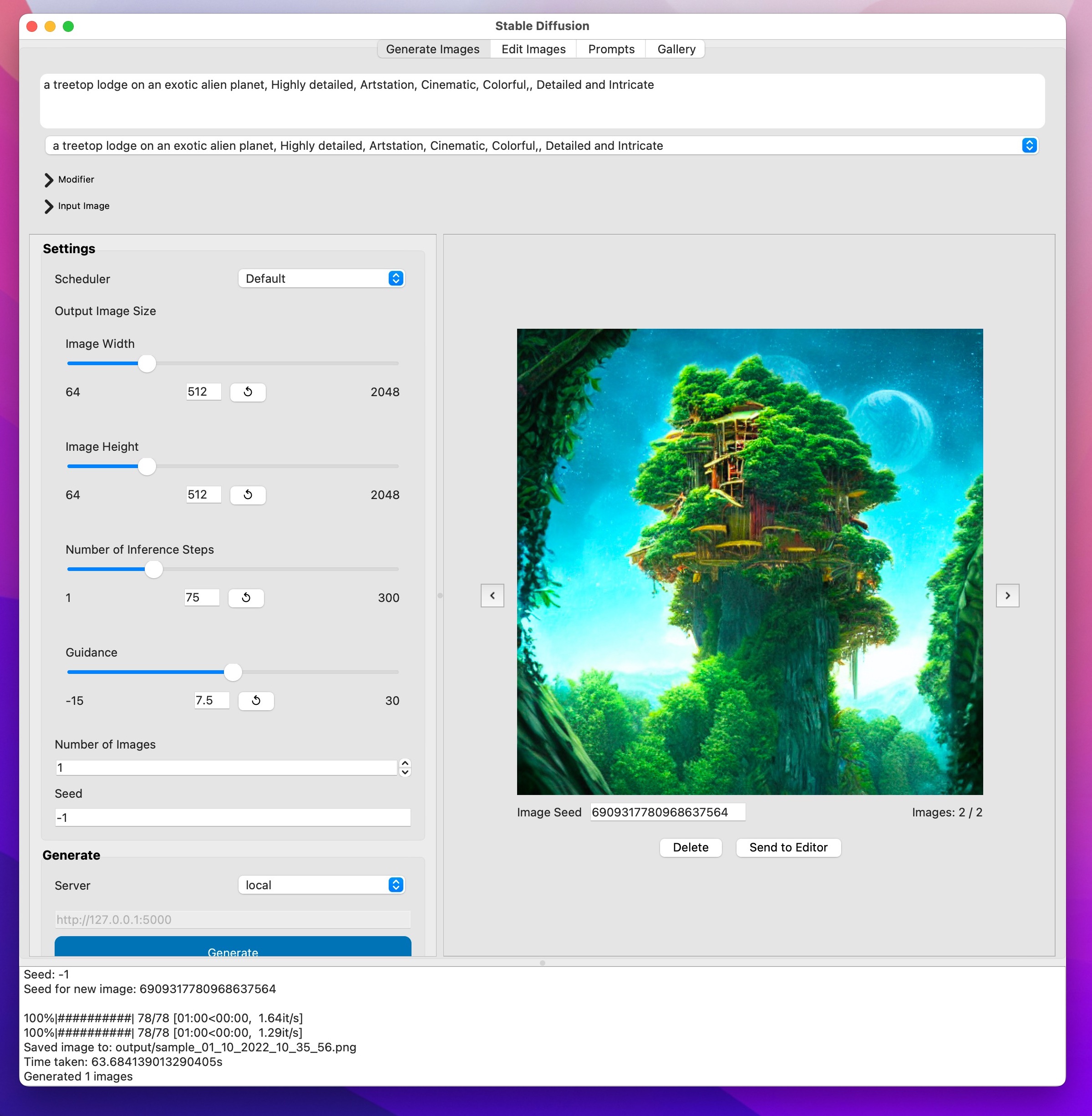Screen dimensions: 1092x1116
Task: Reset Number of Inference Steps value
Action: 246,598
